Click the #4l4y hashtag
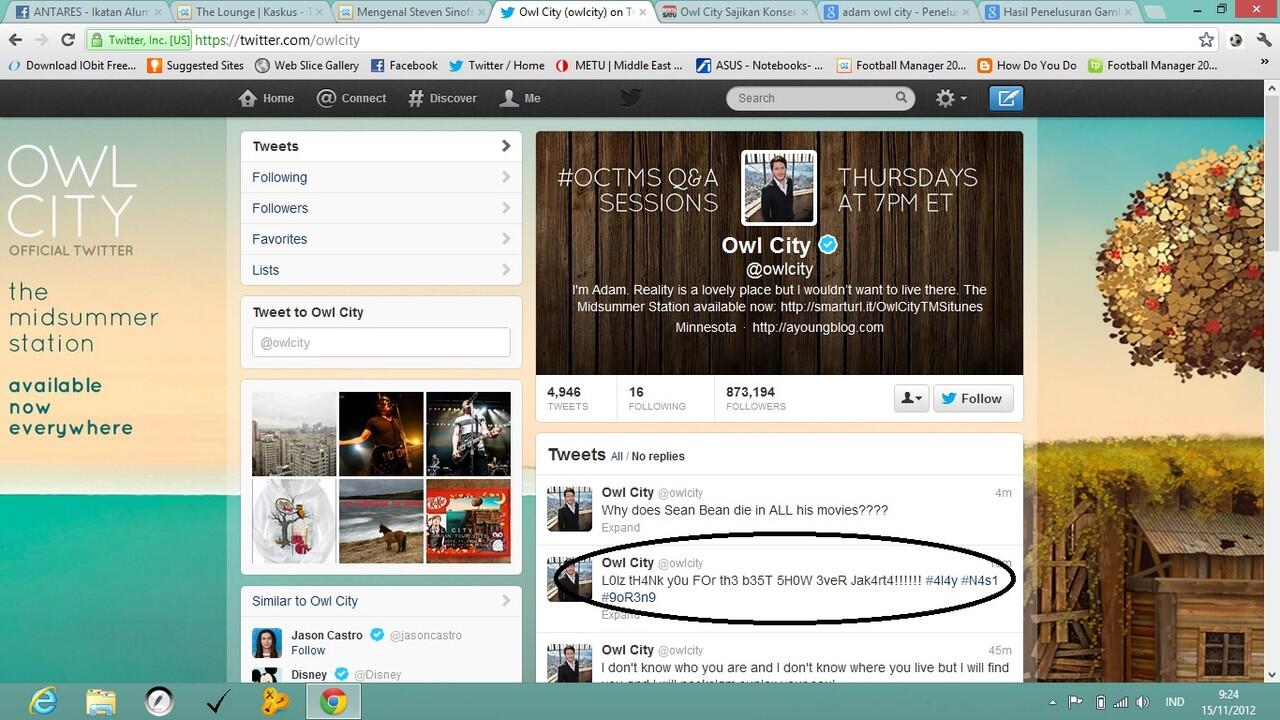1280x720 pixels. (941, 580)
